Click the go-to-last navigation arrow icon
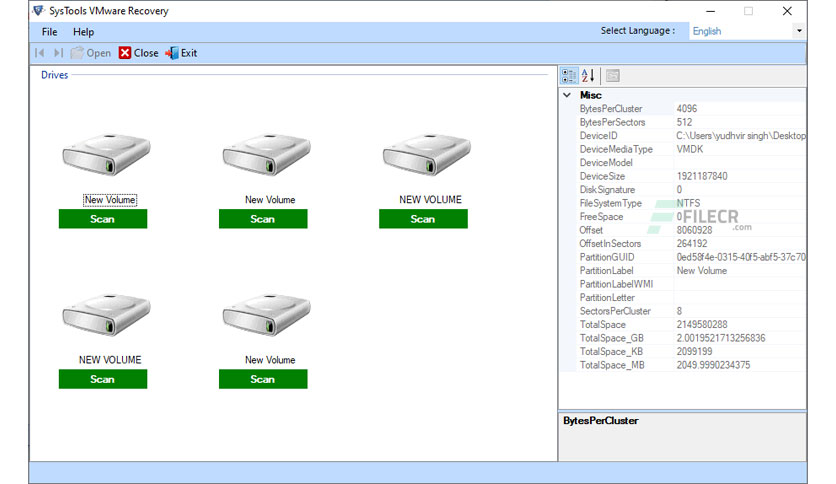 click(x=58, y=53)
